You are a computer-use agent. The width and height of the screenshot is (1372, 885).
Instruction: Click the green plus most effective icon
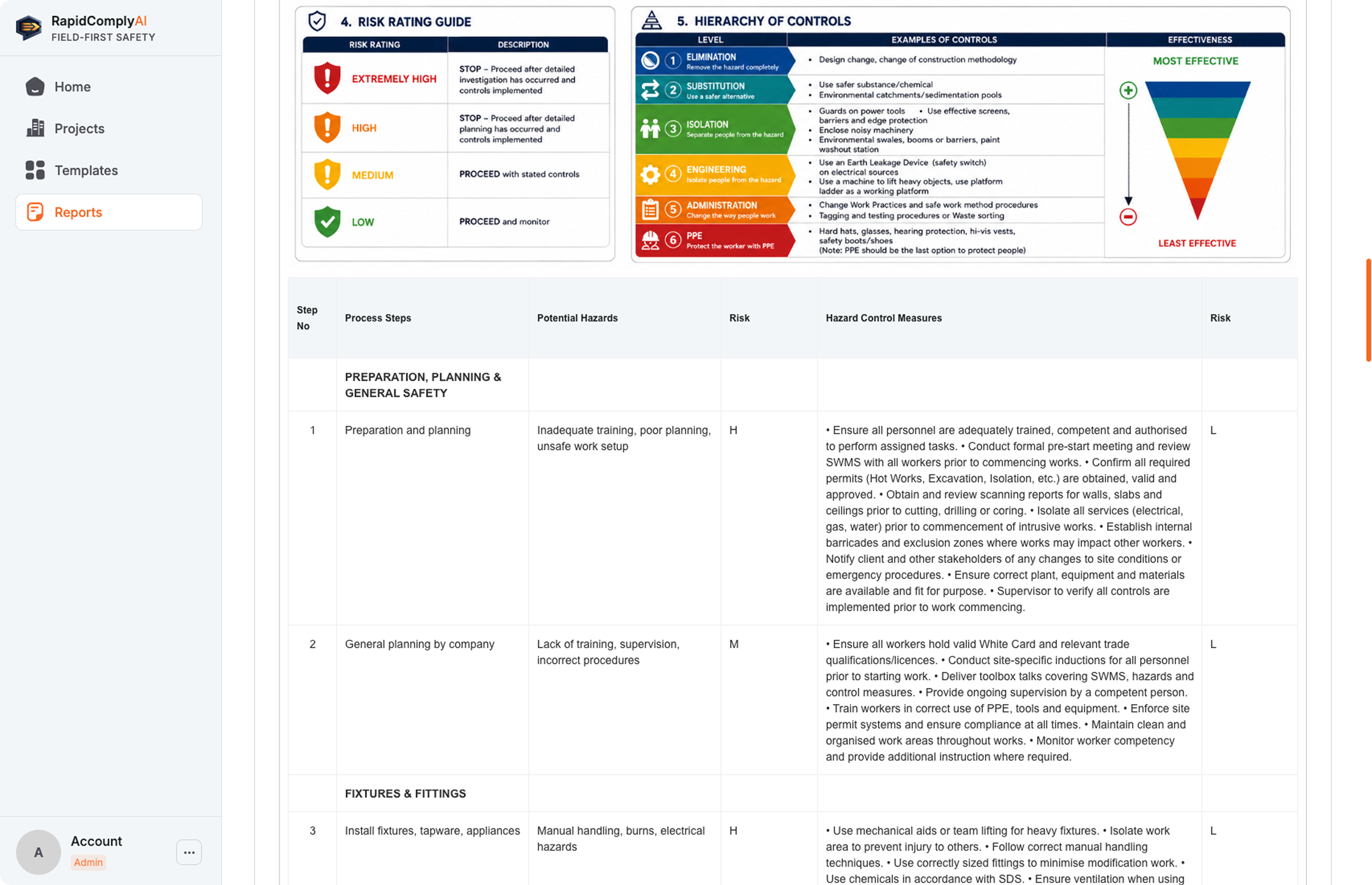[x=1128, y=90]
